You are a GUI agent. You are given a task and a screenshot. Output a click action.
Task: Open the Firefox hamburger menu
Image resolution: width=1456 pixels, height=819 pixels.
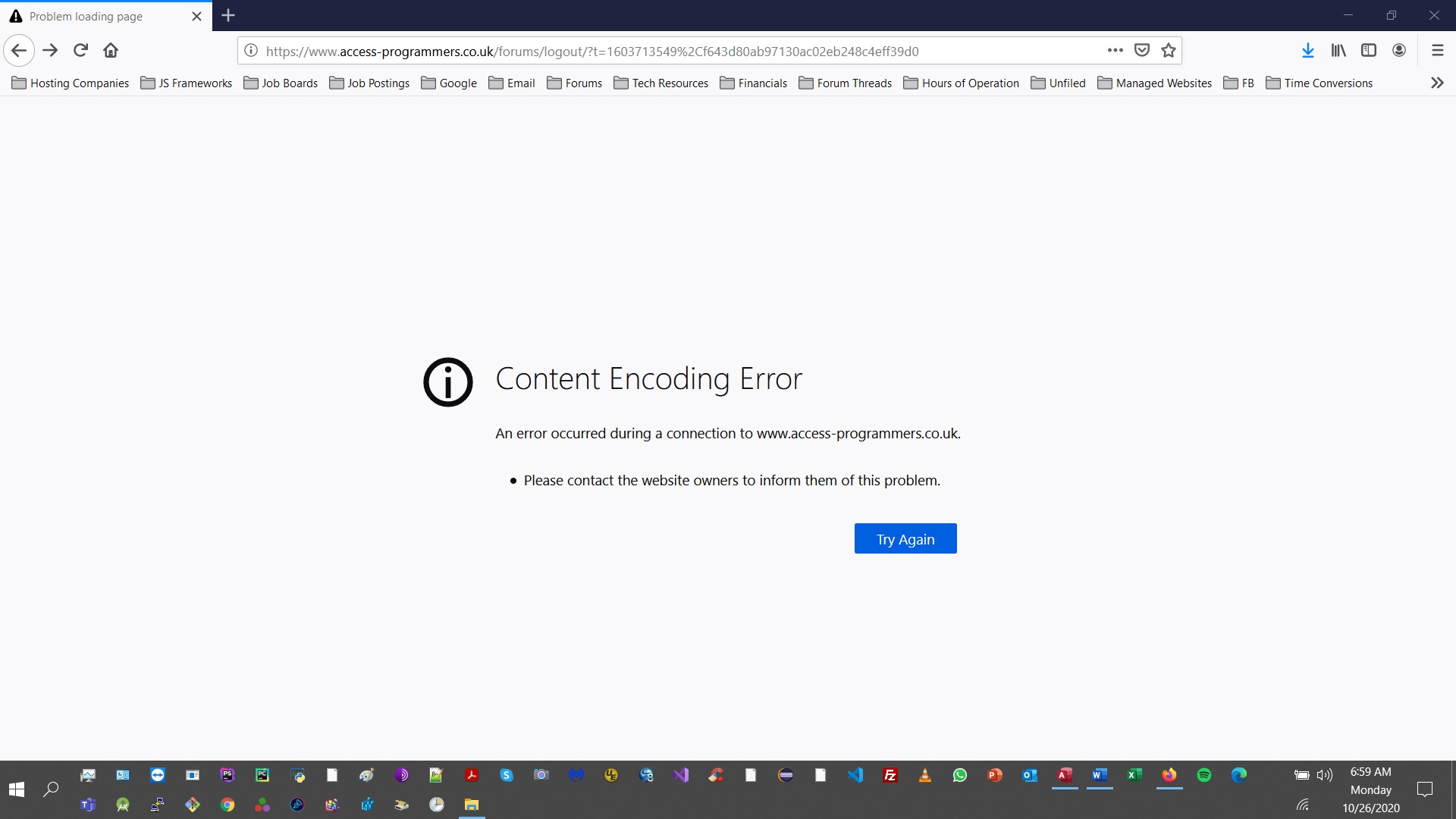click(x=1437, y=51)
